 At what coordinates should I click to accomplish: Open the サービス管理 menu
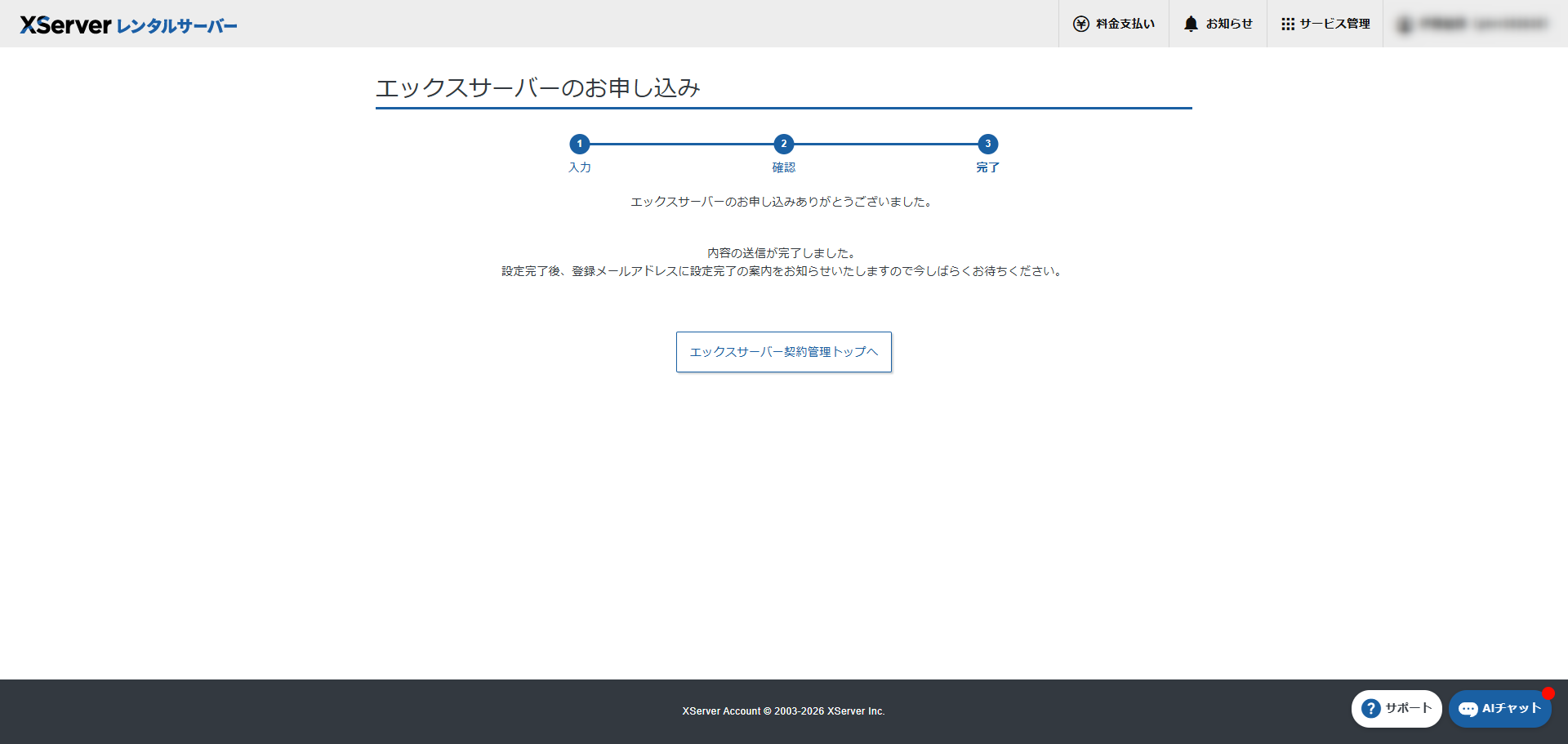1325,24
